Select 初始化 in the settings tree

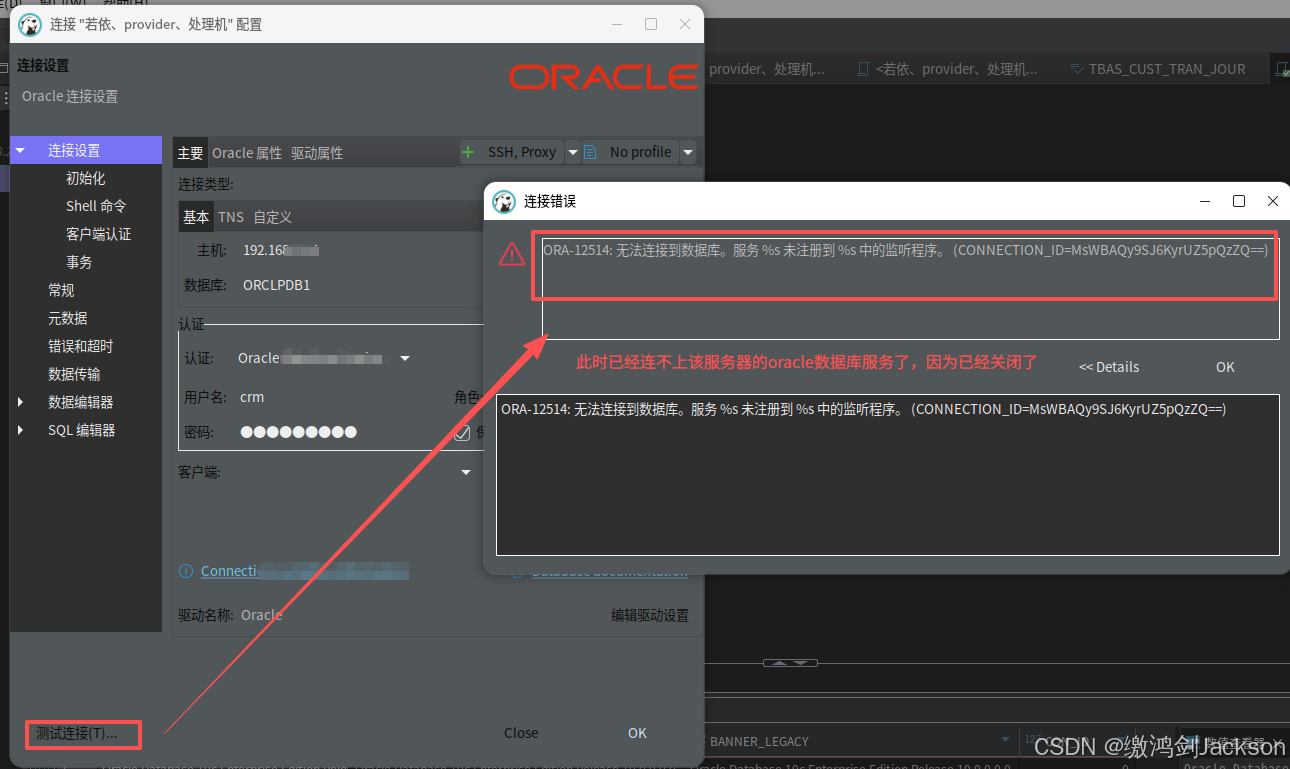click(86, 178)
